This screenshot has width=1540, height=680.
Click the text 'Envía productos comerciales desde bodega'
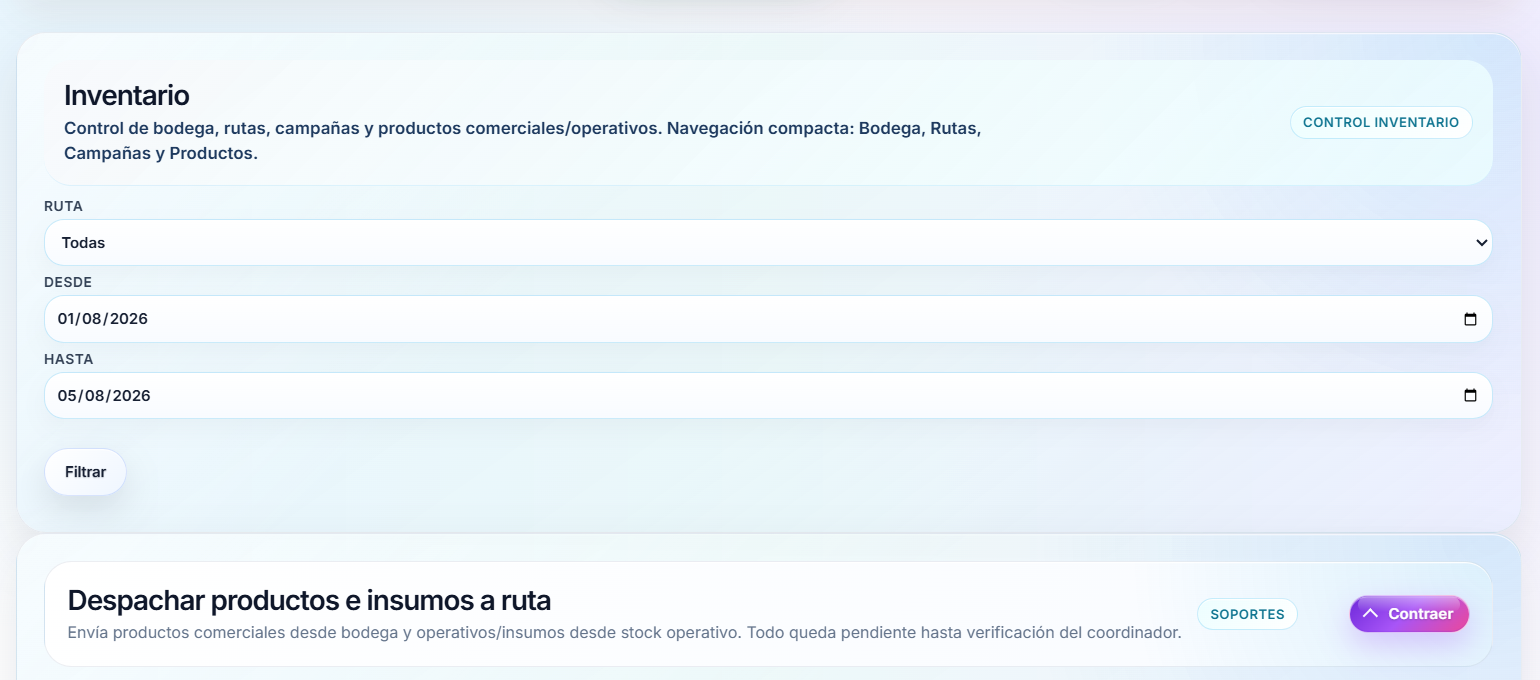click(x=624, y=633)
